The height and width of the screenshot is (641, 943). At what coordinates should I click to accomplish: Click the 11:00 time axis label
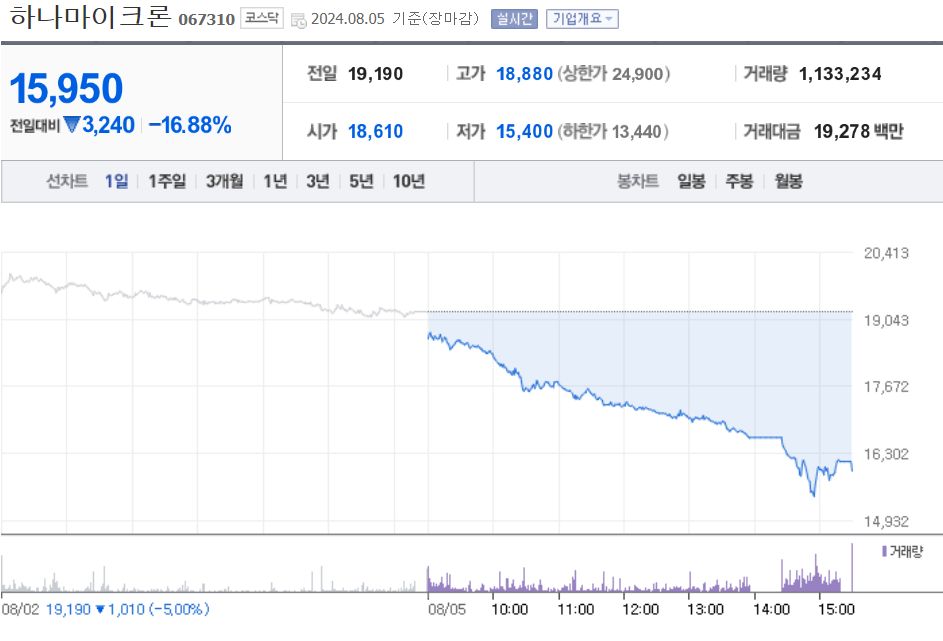[x=576, y=609]
